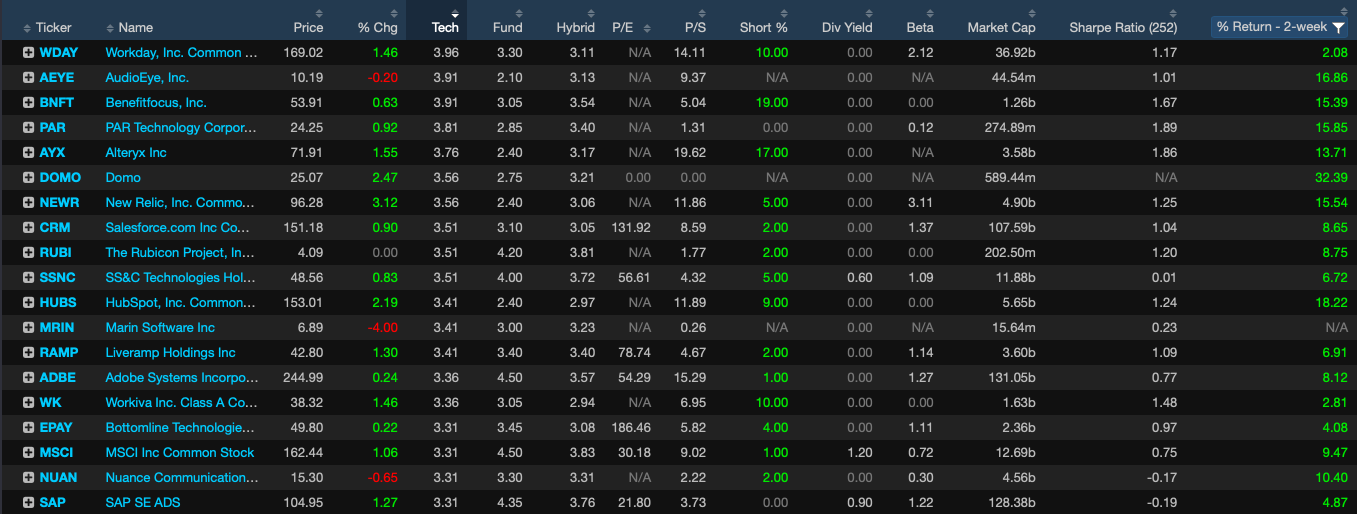The image size is (1357, 514).
Task: Sort table by Name column
Action: (135, 27)
